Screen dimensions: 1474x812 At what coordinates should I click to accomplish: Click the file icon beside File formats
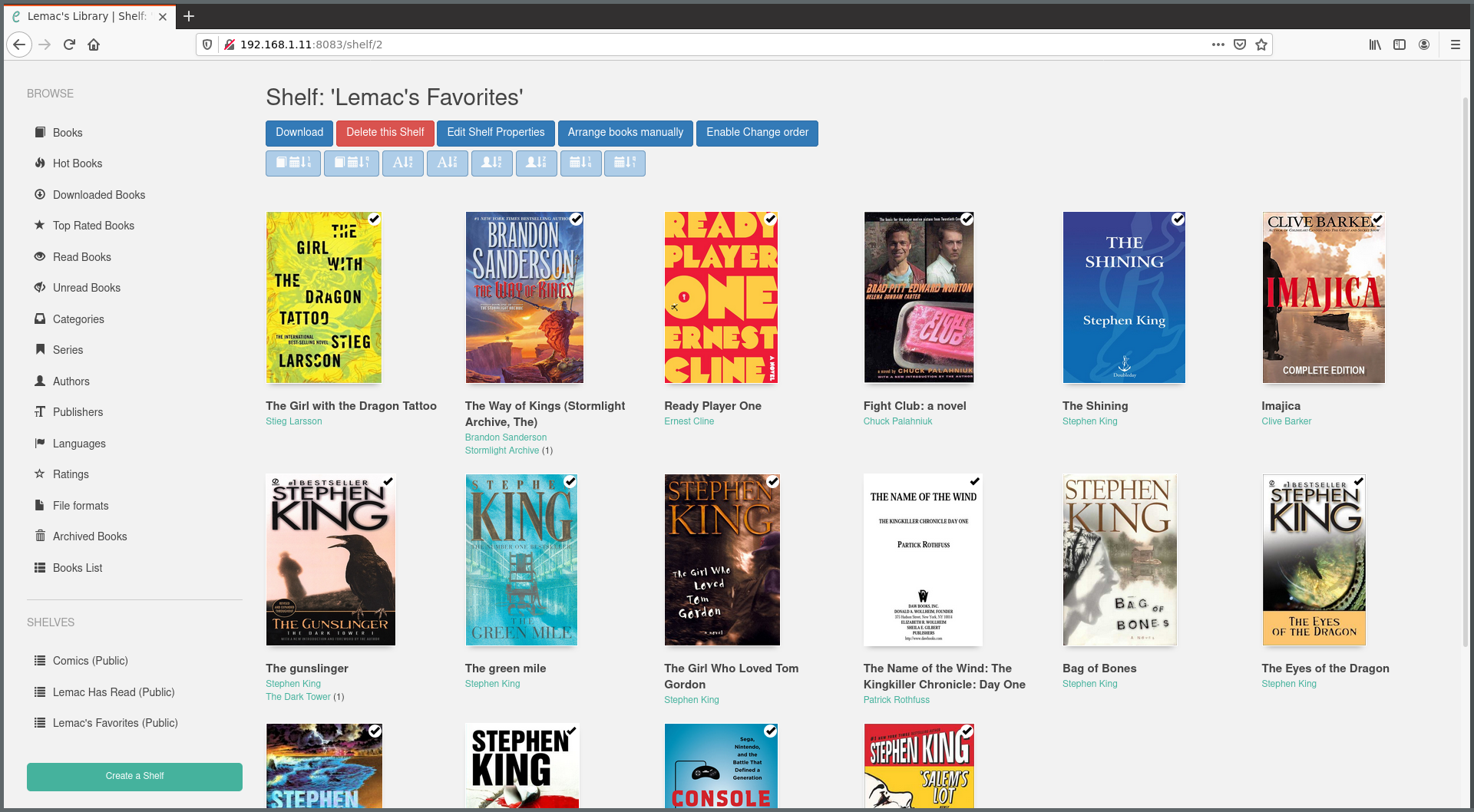tap(40, 505)
